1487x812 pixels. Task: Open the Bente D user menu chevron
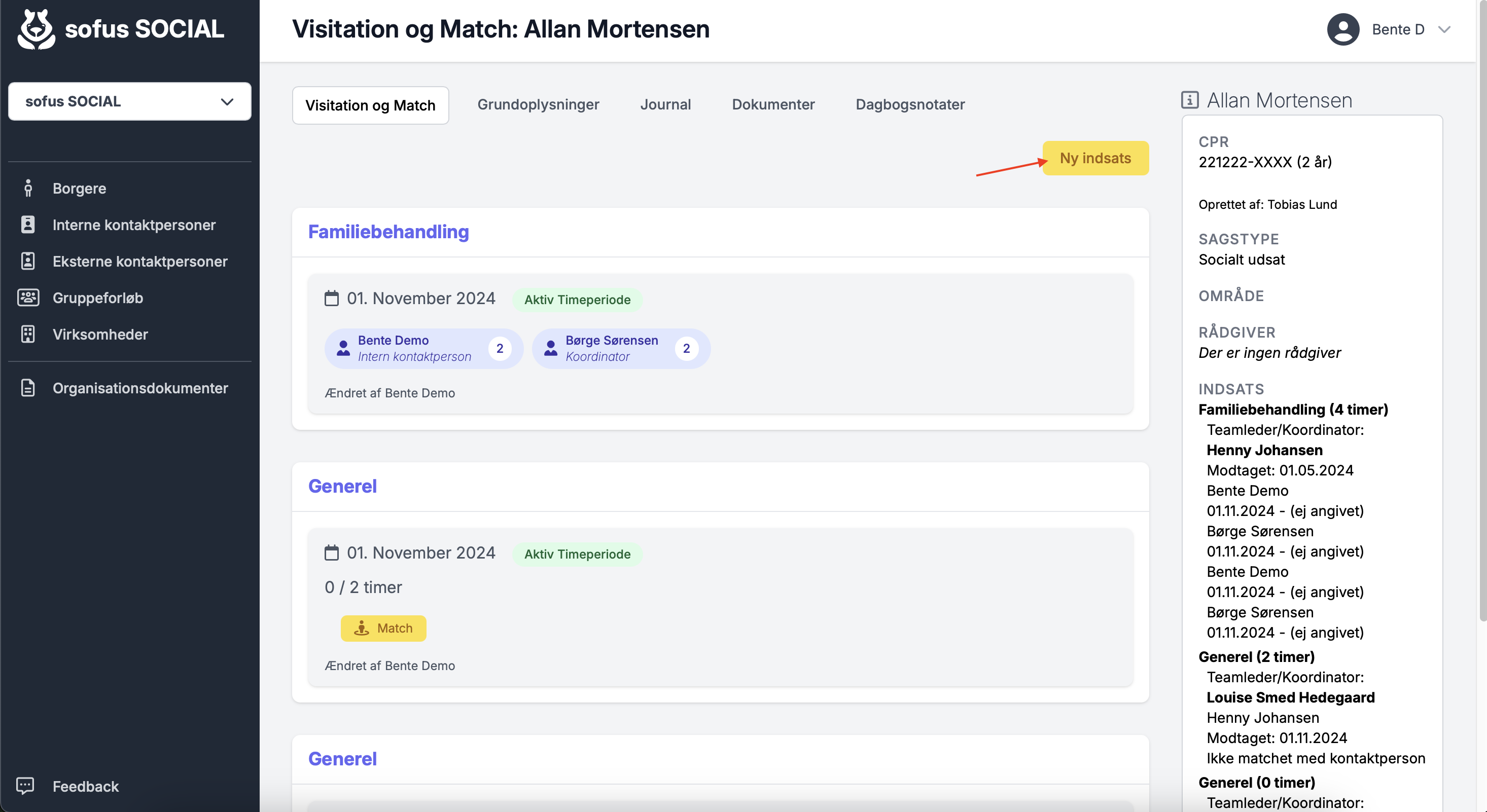tap(1444, 29)
